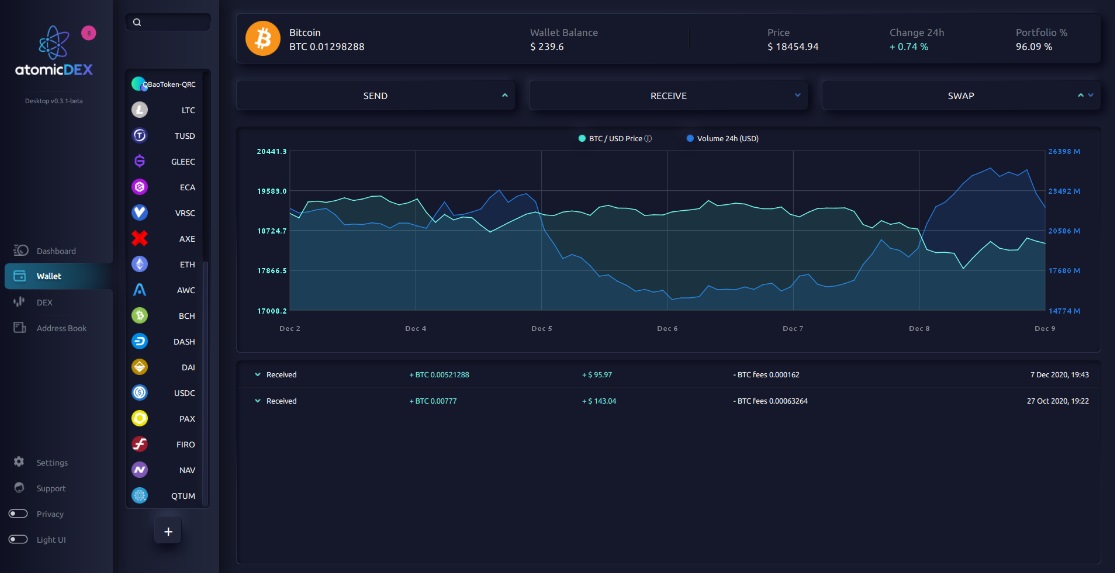Click the RECEIVE button
Viewport: 1115px width, 573px height.
668,95
